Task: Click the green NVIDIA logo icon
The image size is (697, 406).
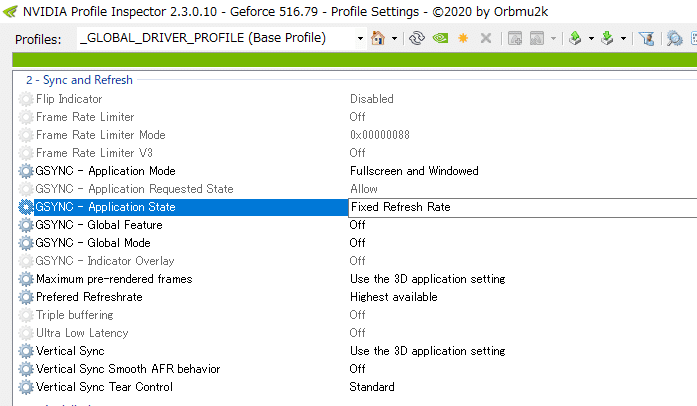Action: (440, 38)
